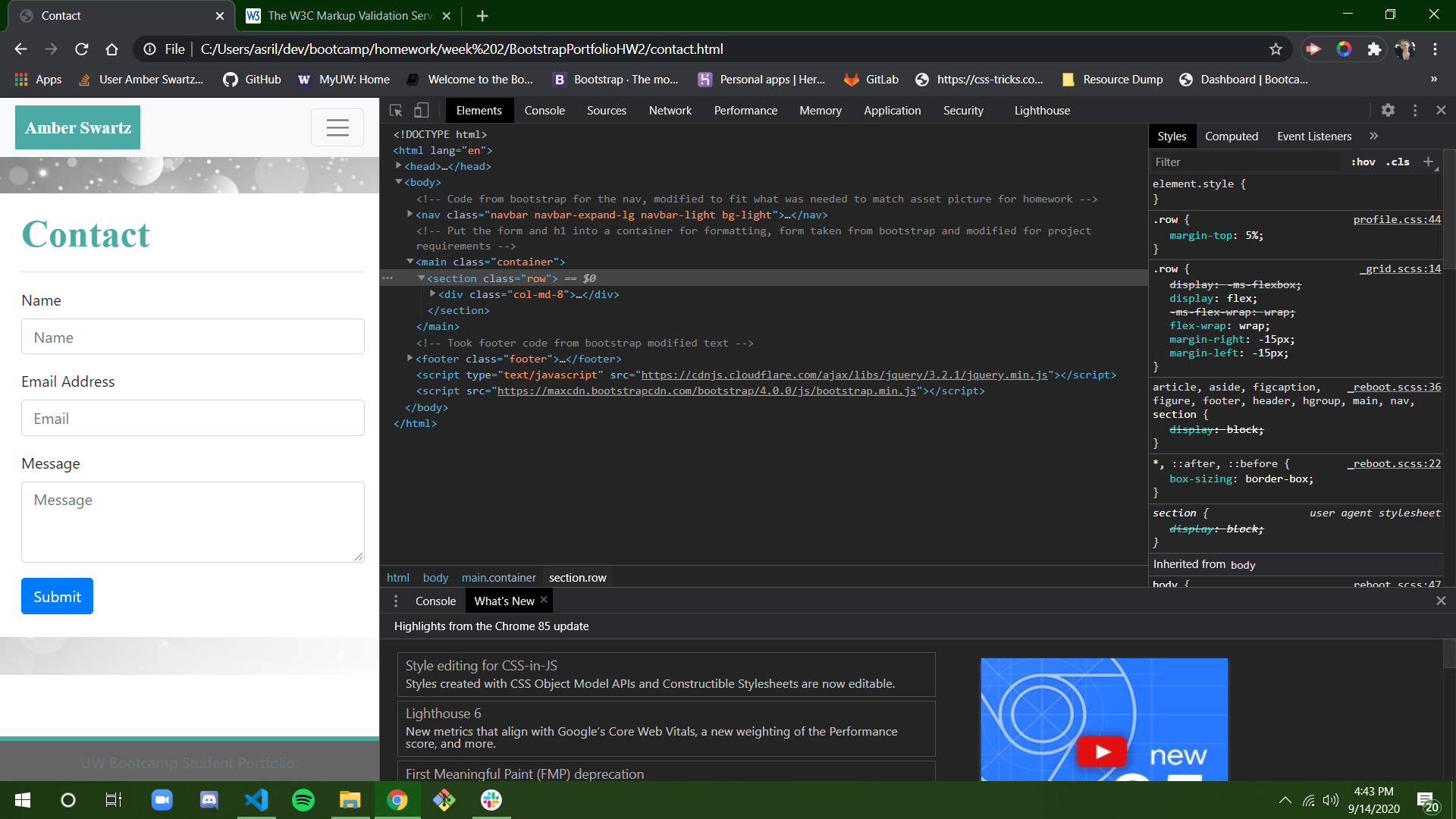
Task: Expand the nav navbar element
Action: 410,215
